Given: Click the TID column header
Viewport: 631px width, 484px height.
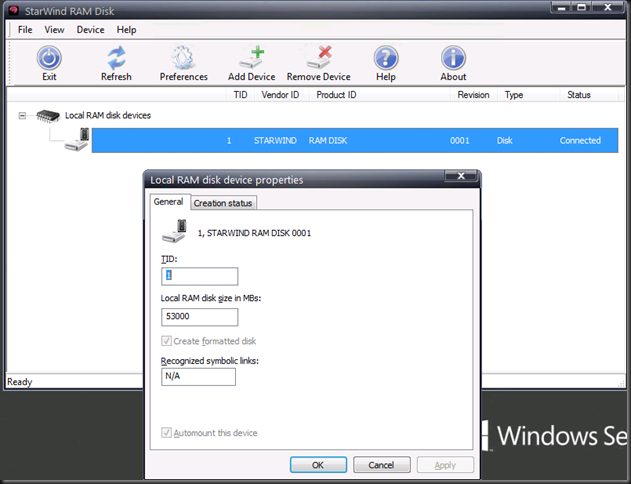Looking at the screenshot, I should pyautogui.click(x=240, y=95).
